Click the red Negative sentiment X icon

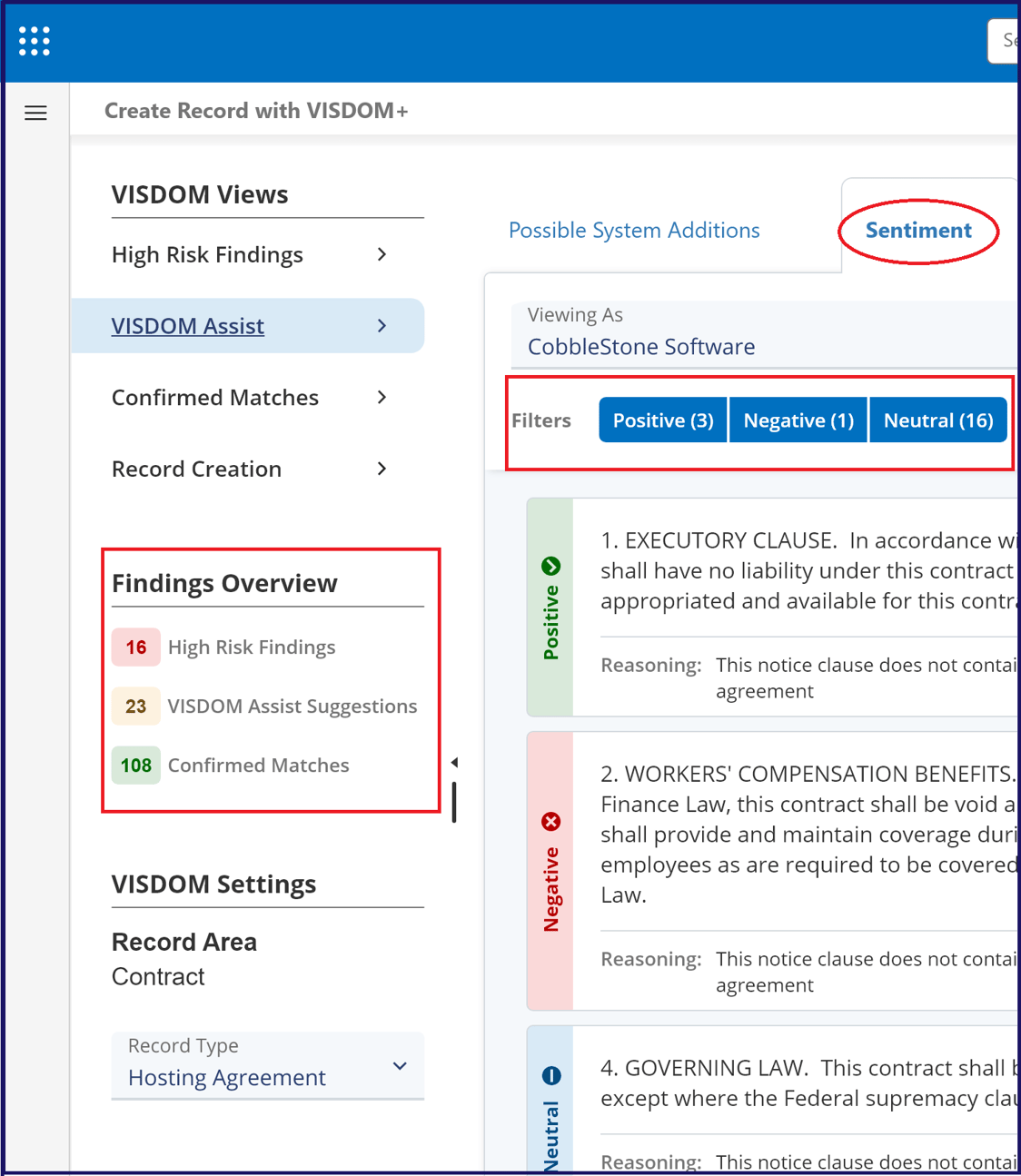pyautogui.click(x=550, y=822)
